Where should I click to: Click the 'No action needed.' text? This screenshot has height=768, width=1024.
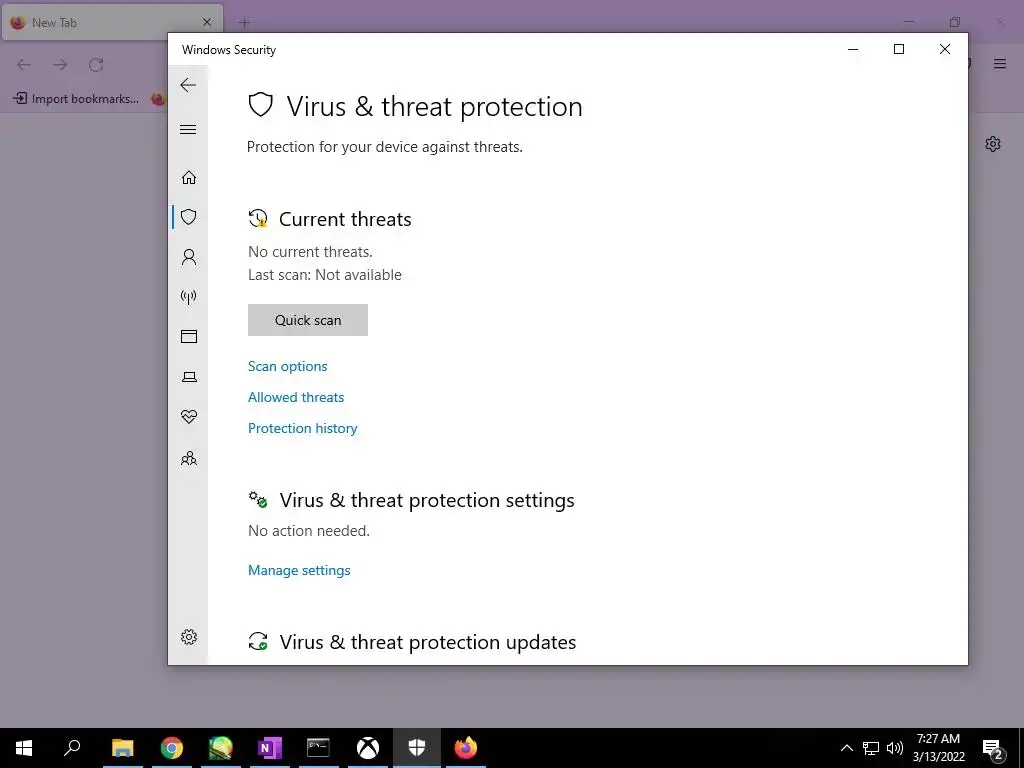(x=309, y=531)
